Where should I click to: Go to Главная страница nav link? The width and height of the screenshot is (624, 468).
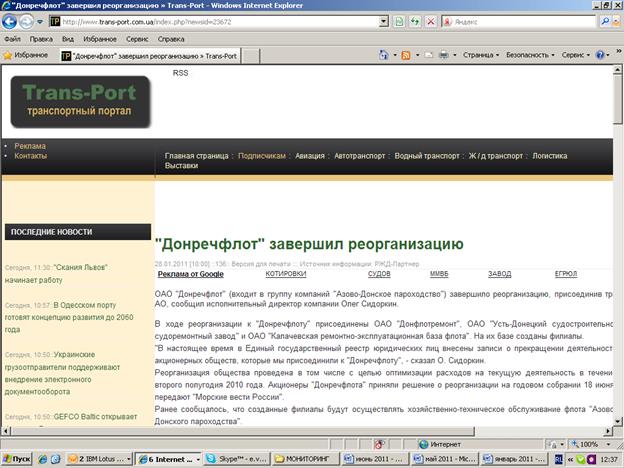(197, 156)
